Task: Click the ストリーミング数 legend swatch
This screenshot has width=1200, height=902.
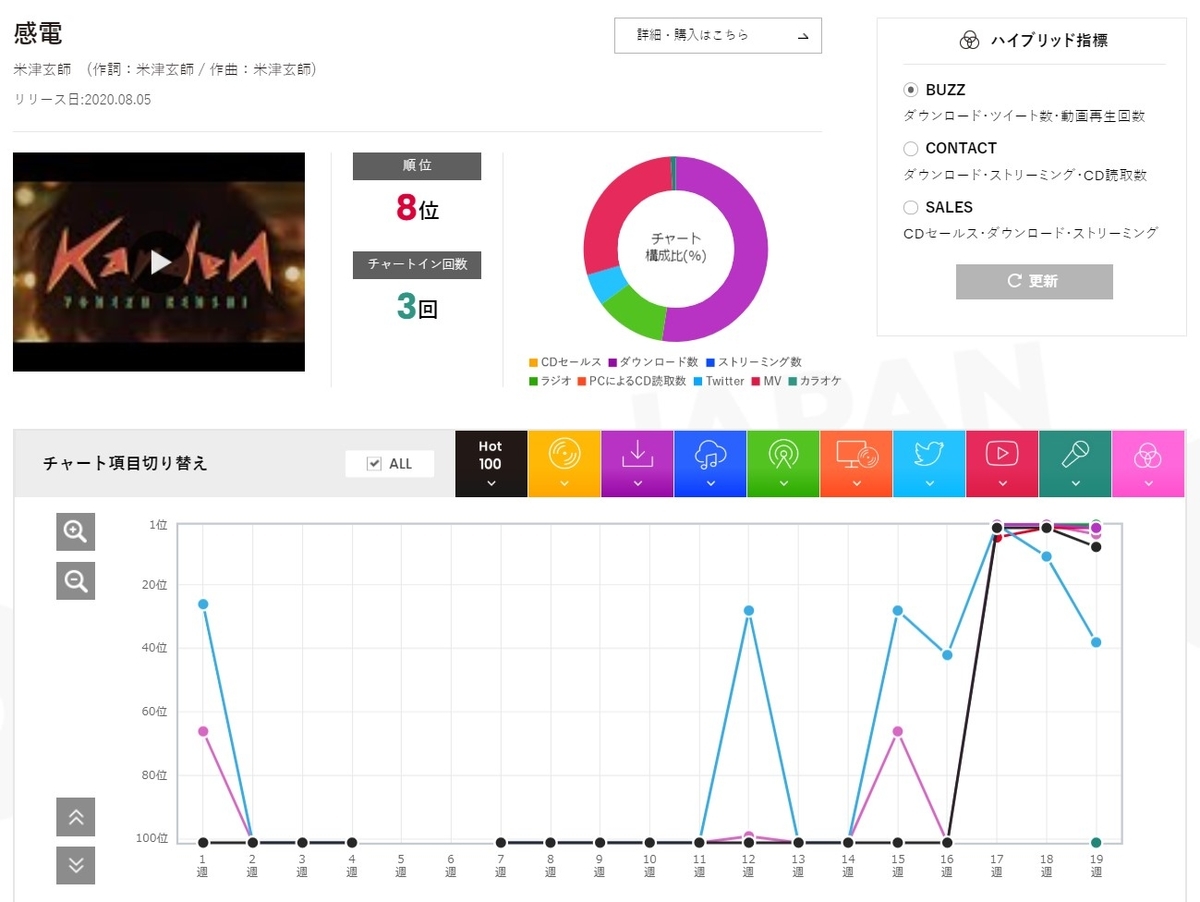Action: click(709, 362)
